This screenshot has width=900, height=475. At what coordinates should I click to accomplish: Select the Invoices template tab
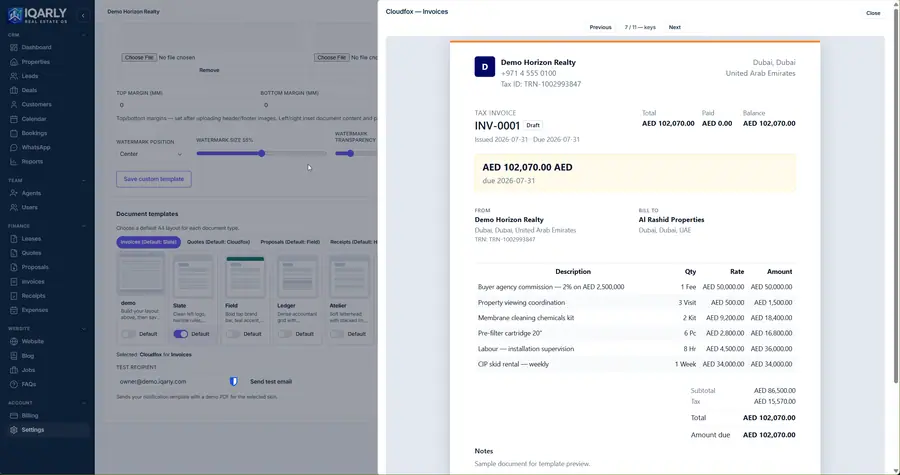tap(149, 242)
